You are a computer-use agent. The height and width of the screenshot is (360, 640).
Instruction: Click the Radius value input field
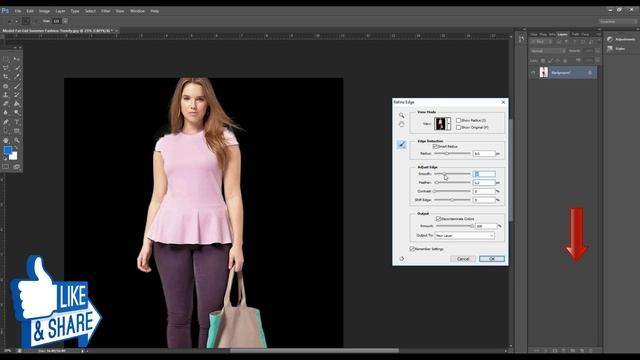pyautogui.click(x=484, y=153)
